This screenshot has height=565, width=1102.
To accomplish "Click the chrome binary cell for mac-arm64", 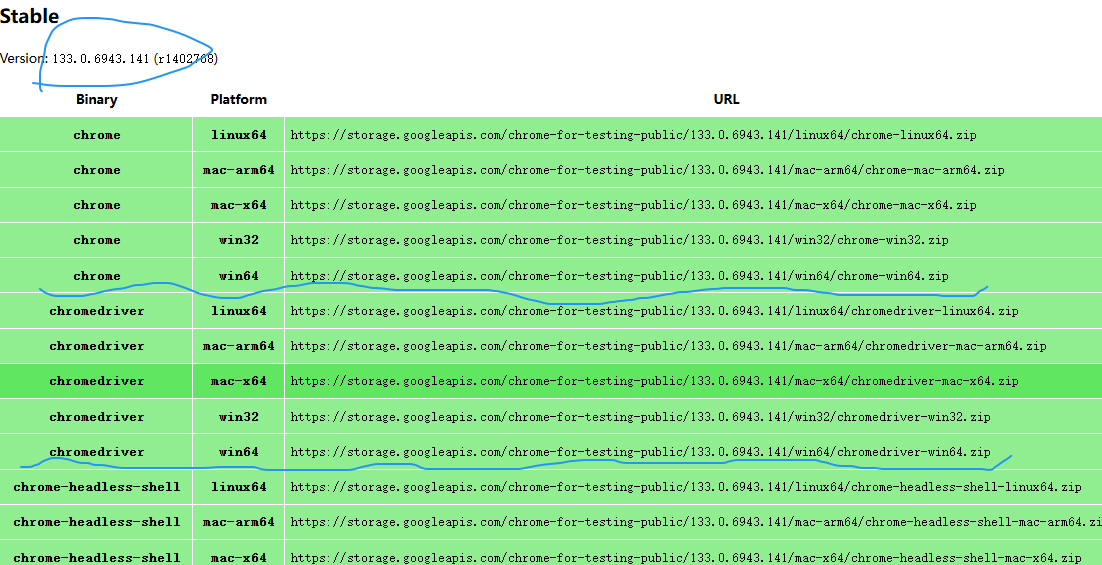I will click(96, 170).
